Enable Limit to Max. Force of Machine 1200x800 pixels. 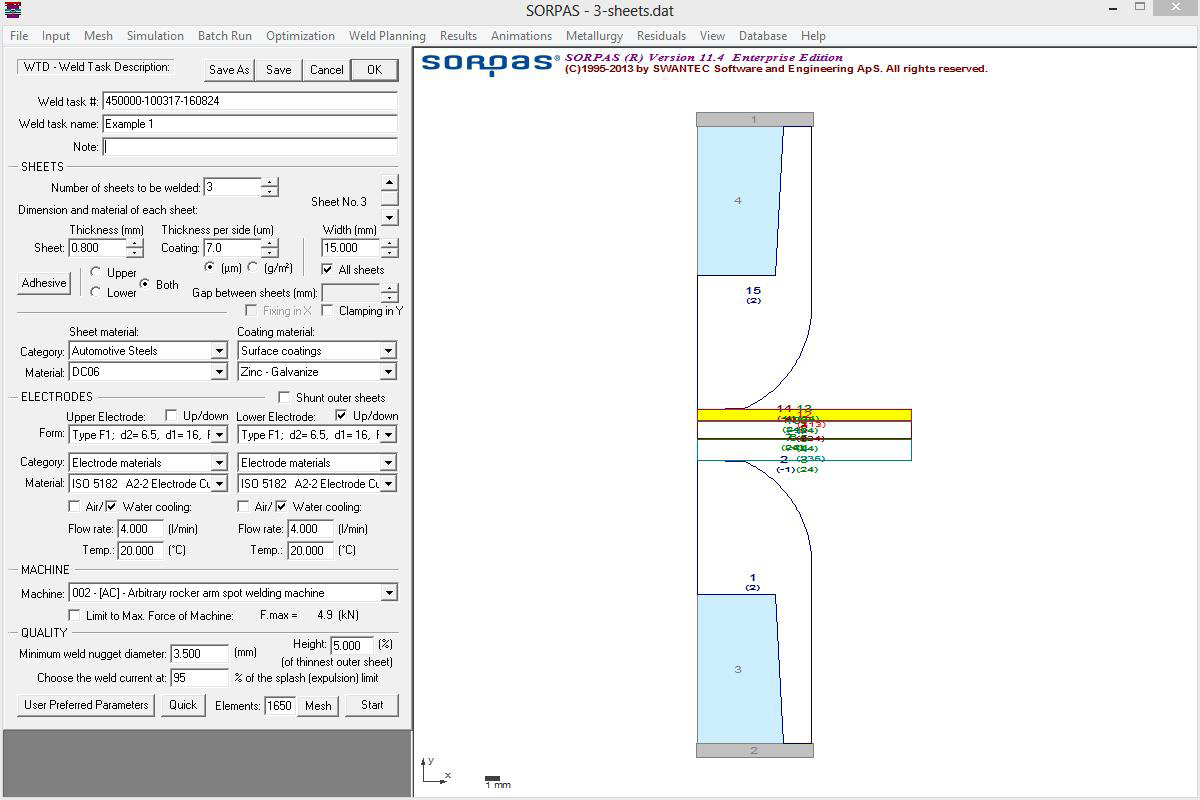pyautogui.click(x=75, y=615)
